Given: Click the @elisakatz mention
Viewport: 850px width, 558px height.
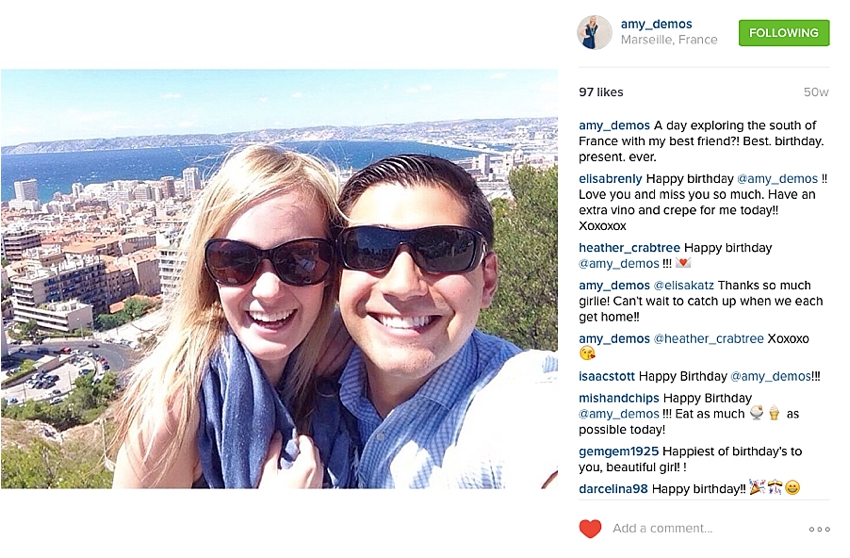Looking at the screenshot, I should tap(684, 285).
